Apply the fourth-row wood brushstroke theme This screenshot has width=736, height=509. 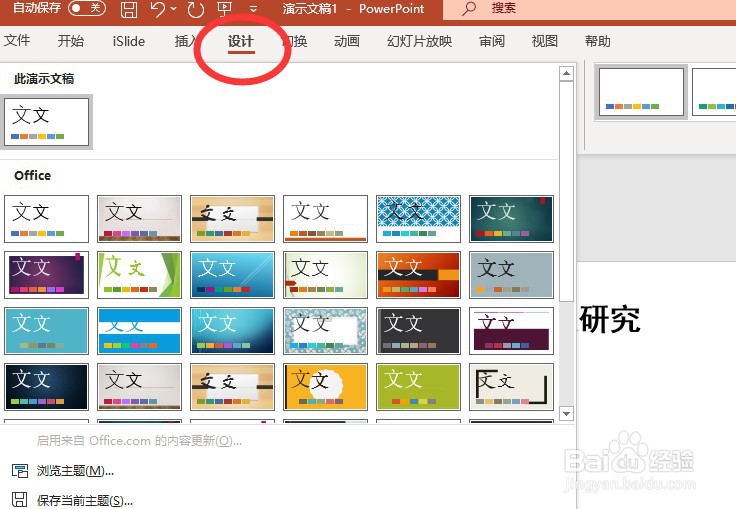click(x=232, y=386)
